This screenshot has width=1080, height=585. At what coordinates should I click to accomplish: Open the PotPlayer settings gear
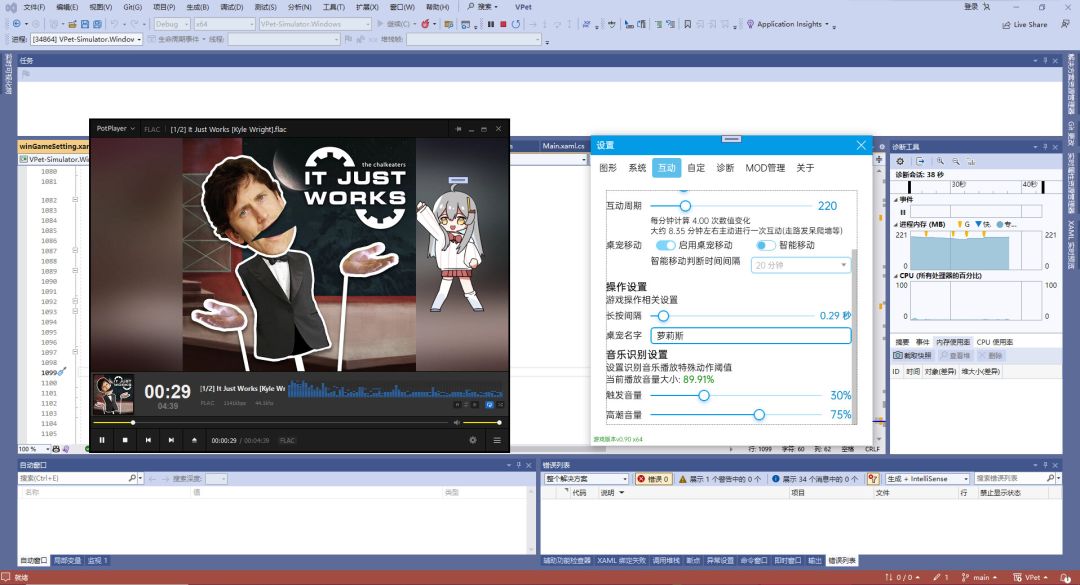click(x=473, y=440)
